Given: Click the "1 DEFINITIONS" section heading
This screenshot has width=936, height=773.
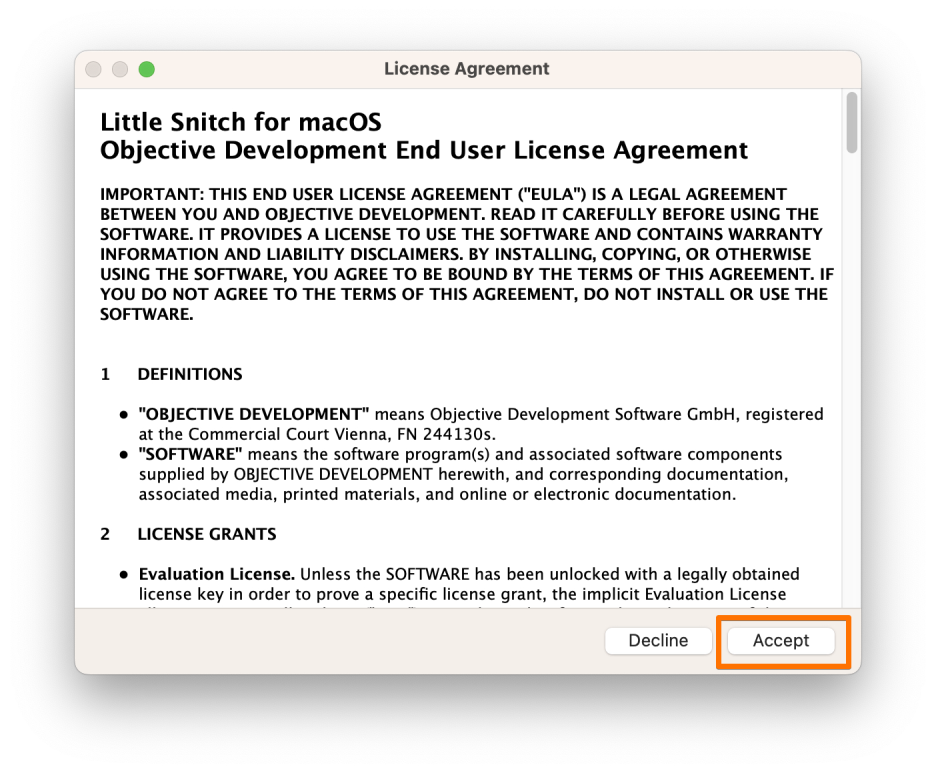Looking at the screenshot, I should pyautogui.click(x=171, y=374).
